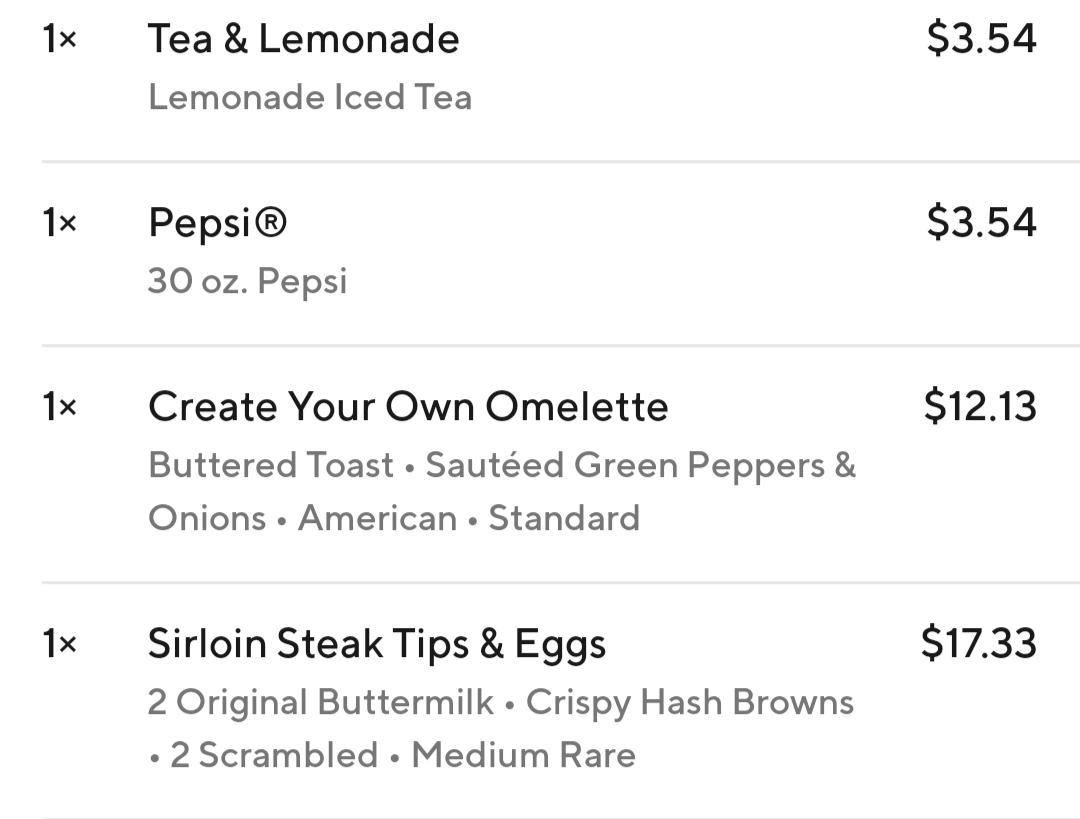The image size is (1080, 819).
Task: Tap the 1× quantity beside the omelette
Action: click(x=60, y=407)
